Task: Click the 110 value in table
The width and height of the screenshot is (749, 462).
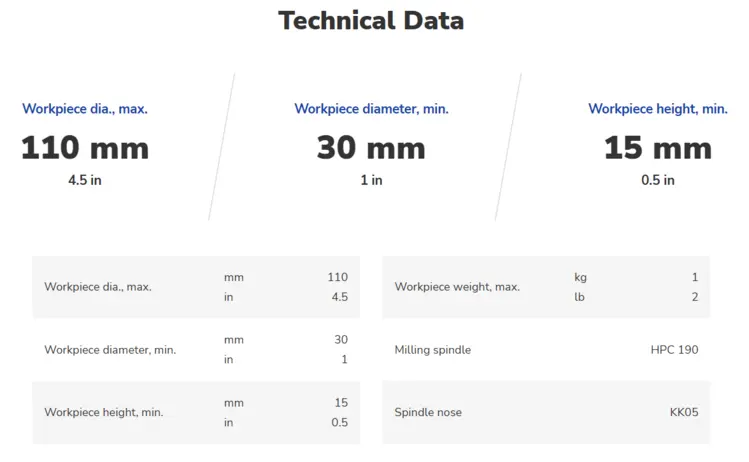Action: (x=338, y=277)
